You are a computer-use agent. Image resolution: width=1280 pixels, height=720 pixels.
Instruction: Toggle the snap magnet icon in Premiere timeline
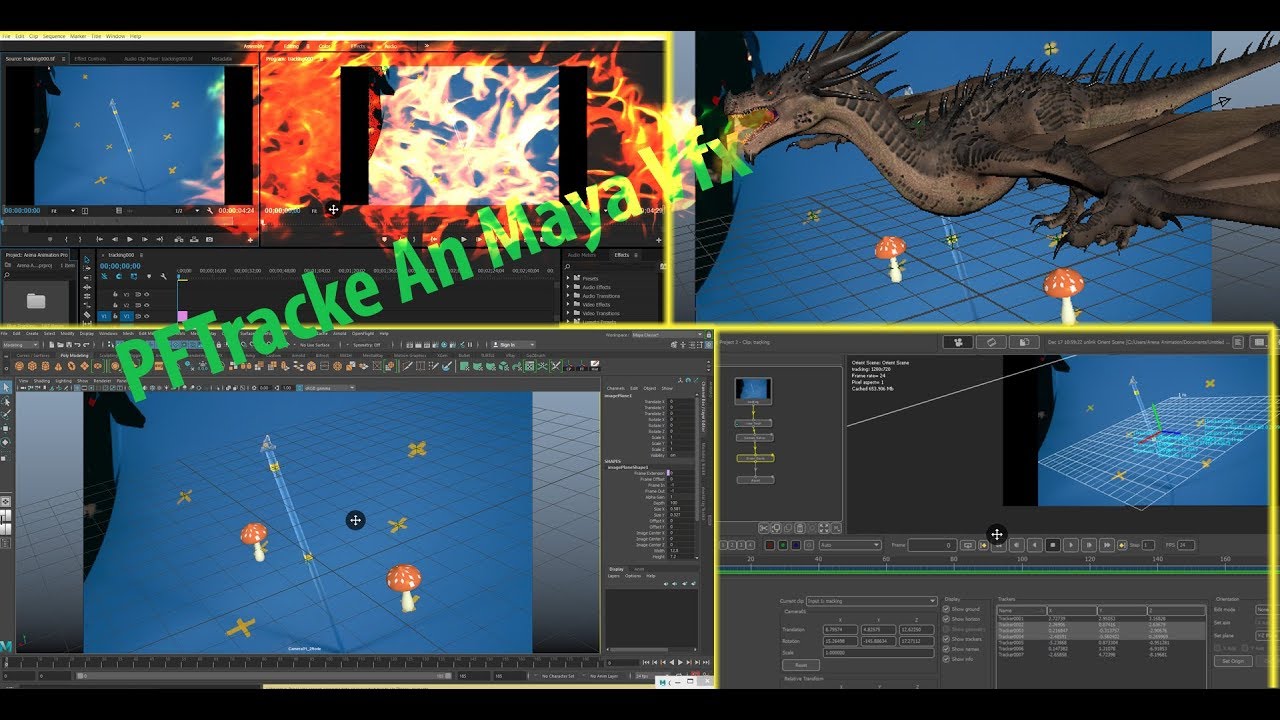pos(119,277)
